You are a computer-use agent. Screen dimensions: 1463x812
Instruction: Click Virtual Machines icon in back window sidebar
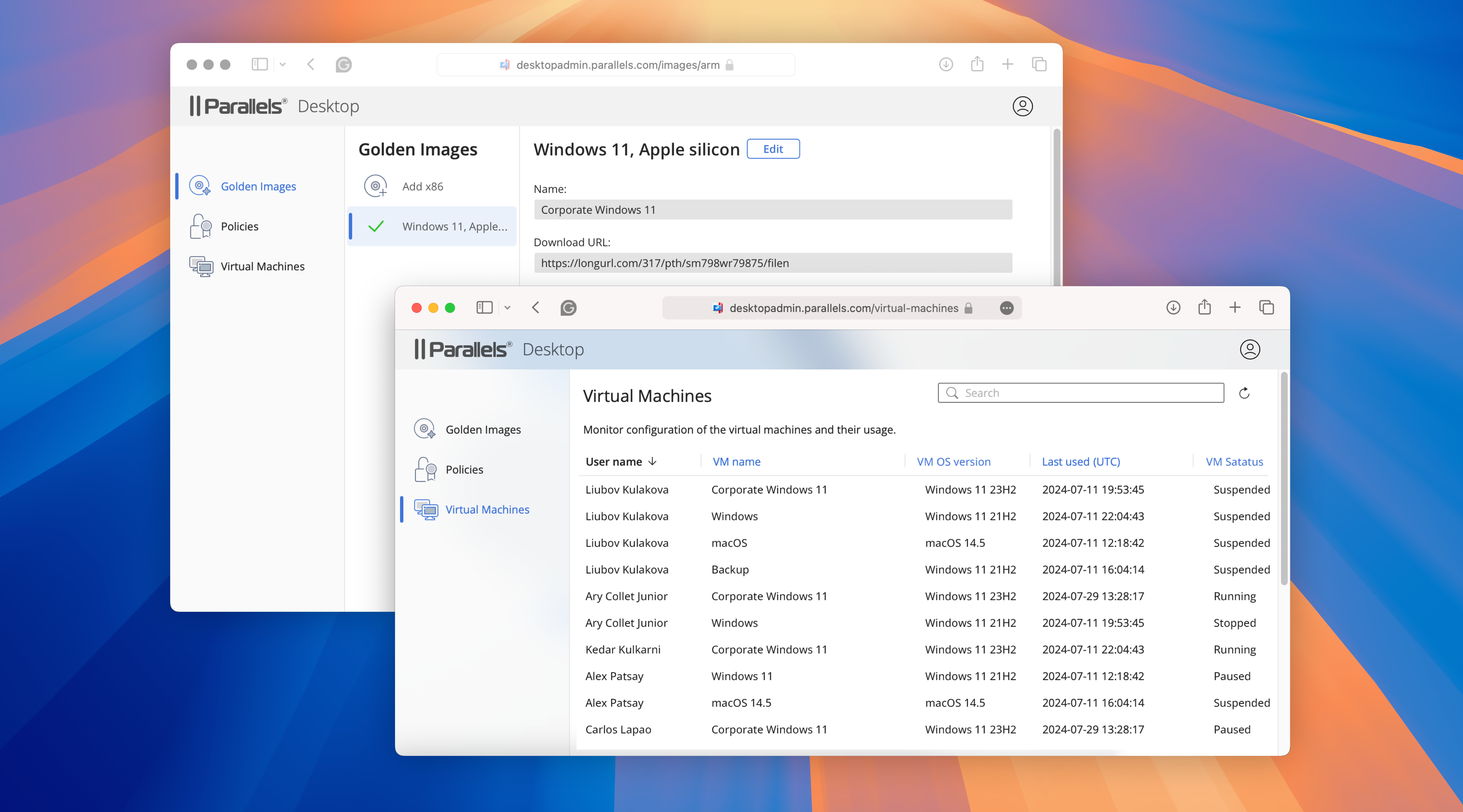point(201,266)
